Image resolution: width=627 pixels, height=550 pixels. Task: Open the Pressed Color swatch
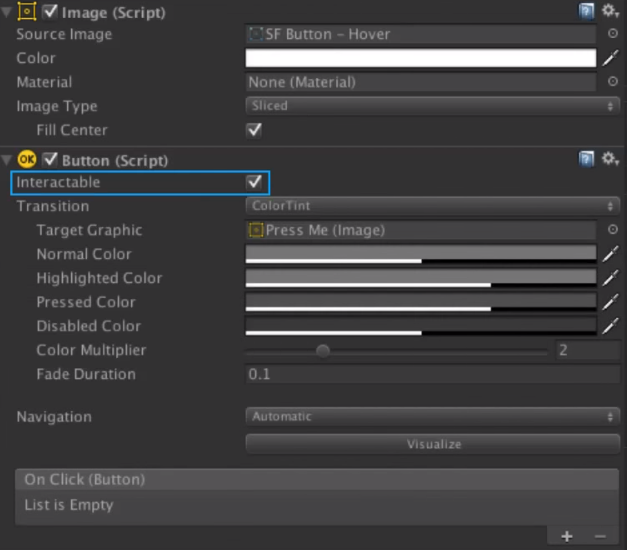tap(421, 302)
